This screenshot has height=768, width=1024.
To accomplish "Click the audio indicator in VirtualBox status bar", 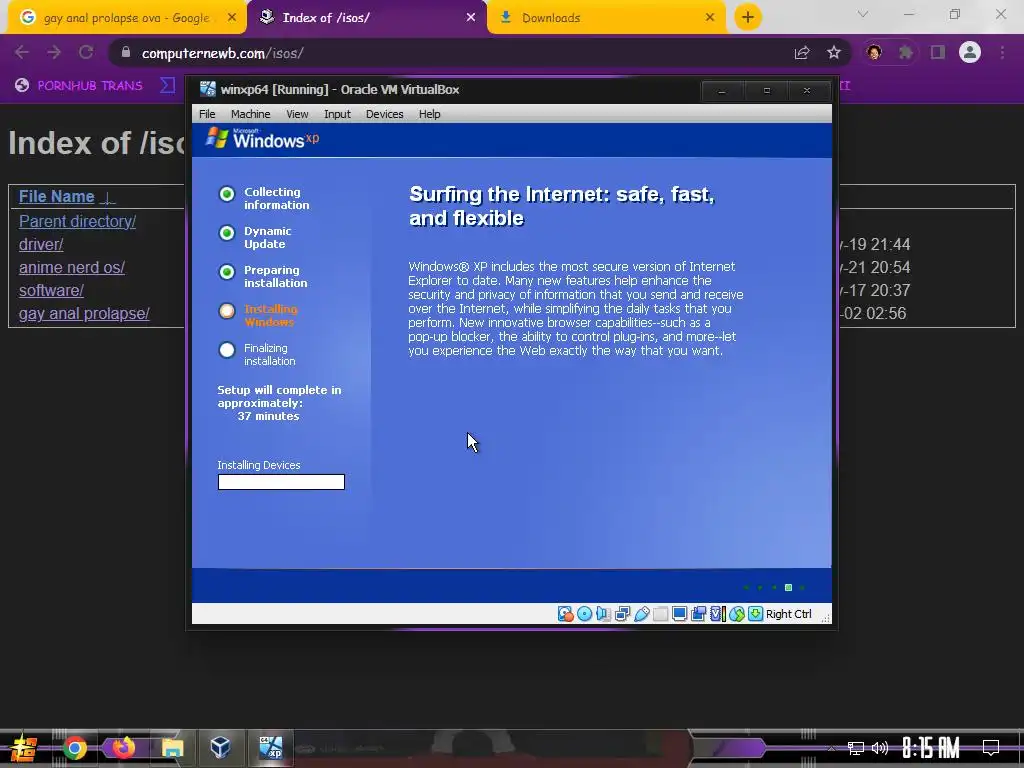I will 603,614.
